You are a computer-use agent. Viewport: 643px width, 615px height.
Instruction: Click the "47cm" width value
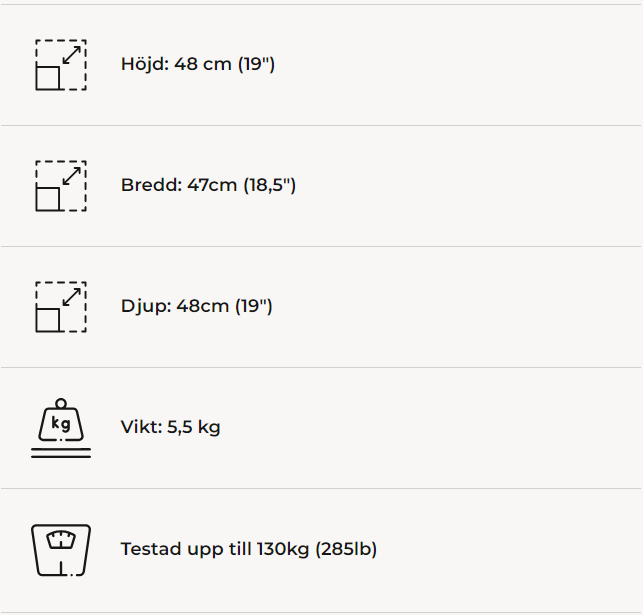coord(212,186)
